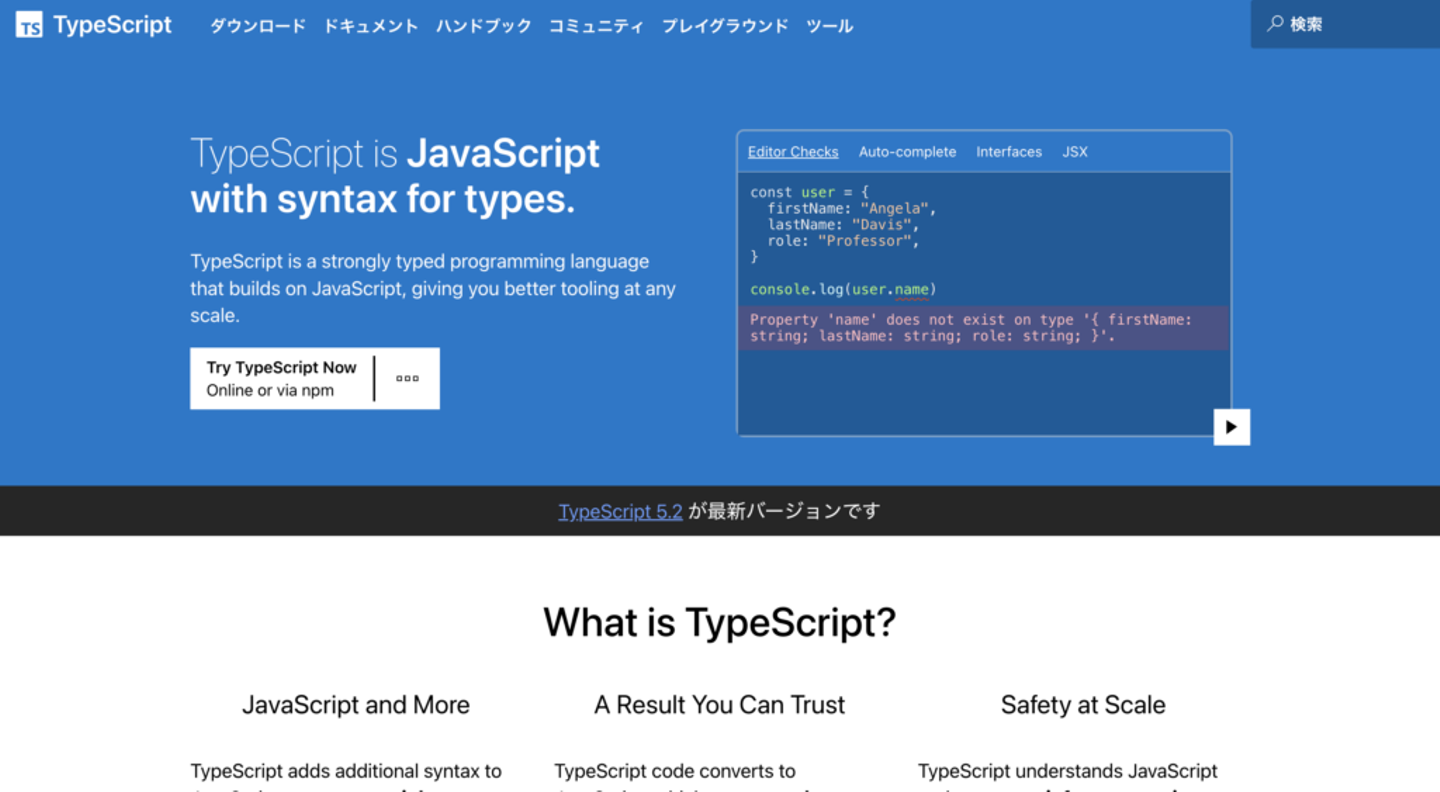This screenshot has width=1440, height=792.
Task: Click the TypeScript wordmark in the header
Action: click(x=113, y=25)
